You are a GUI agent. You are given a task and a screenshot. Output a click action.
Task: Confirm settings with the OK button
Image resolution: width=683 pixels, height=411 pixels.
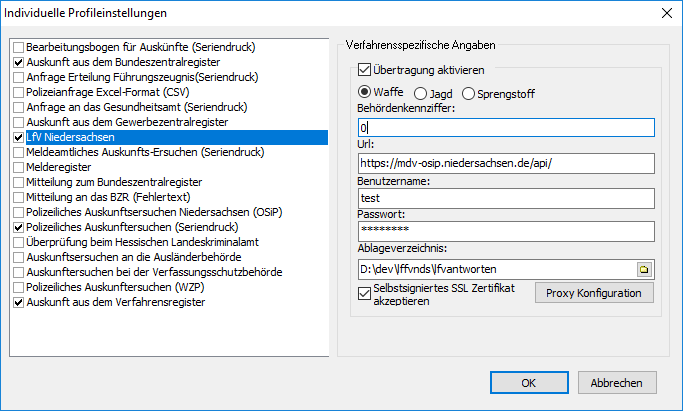click(x=529, y=382)
